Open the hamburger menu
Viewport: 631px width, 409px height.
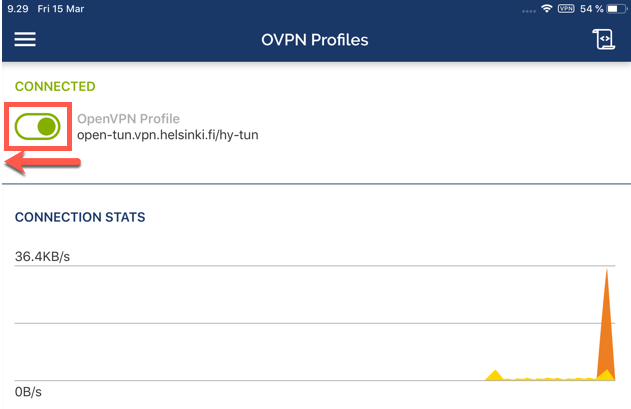pos(25,39)
